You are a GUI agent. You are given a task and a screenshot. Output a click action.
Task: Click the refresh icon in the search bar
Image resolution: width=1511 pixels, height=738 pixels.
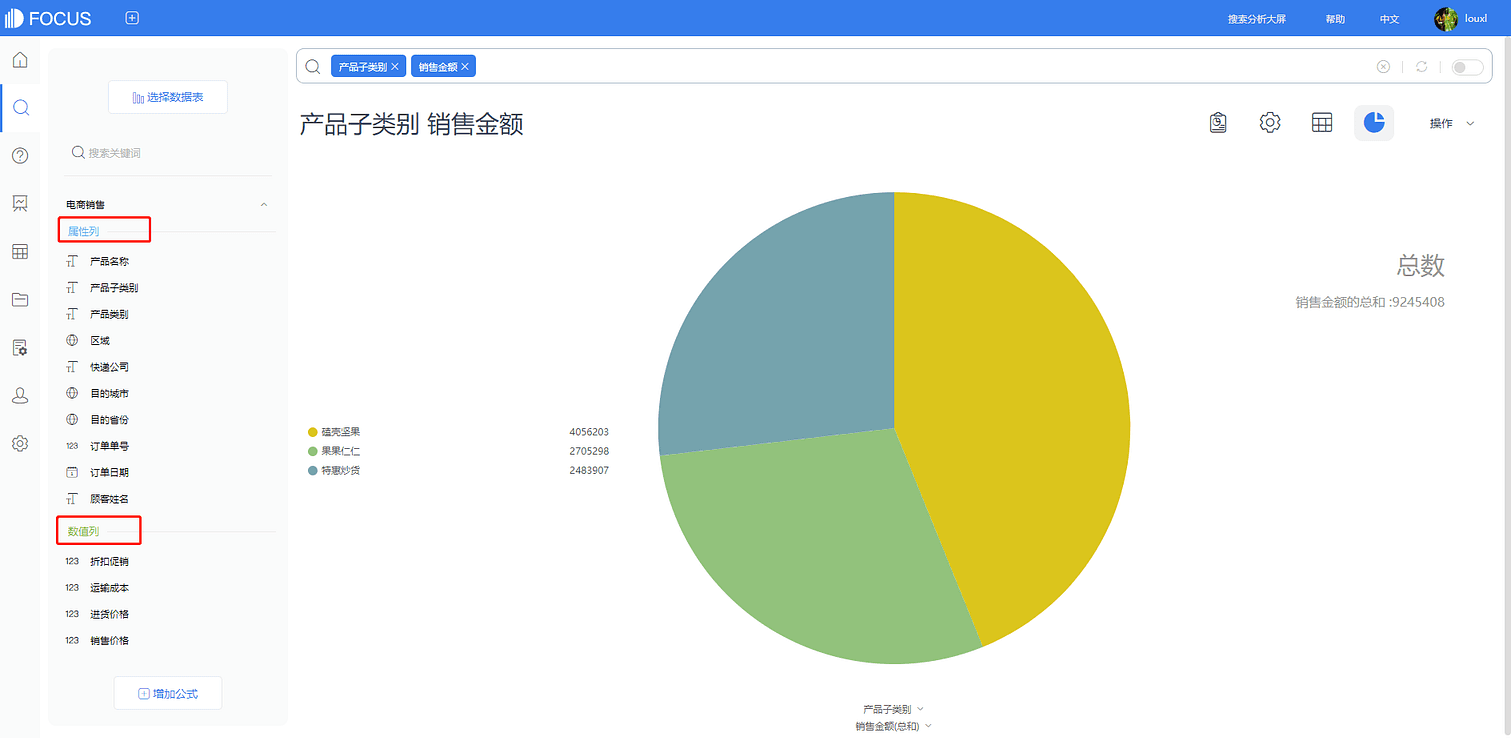click(x=1421, y=67)
